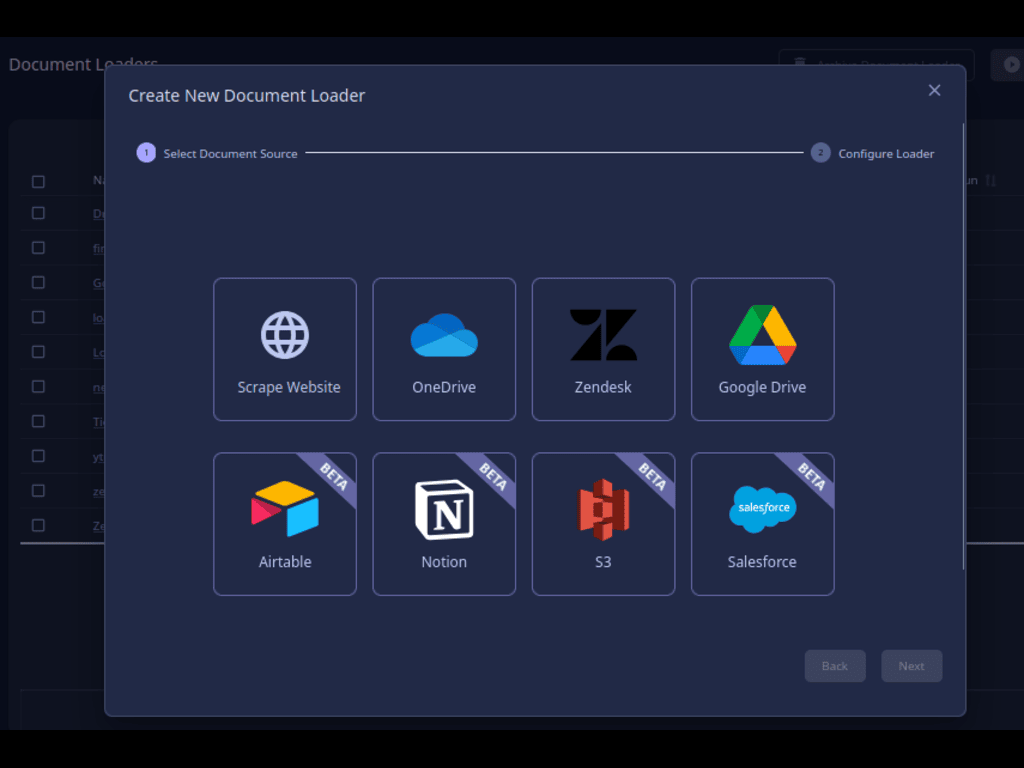Select the Google Drive triangle icon
The height and width of the screenshot is (768, 1024).
[x=762, y=335]
